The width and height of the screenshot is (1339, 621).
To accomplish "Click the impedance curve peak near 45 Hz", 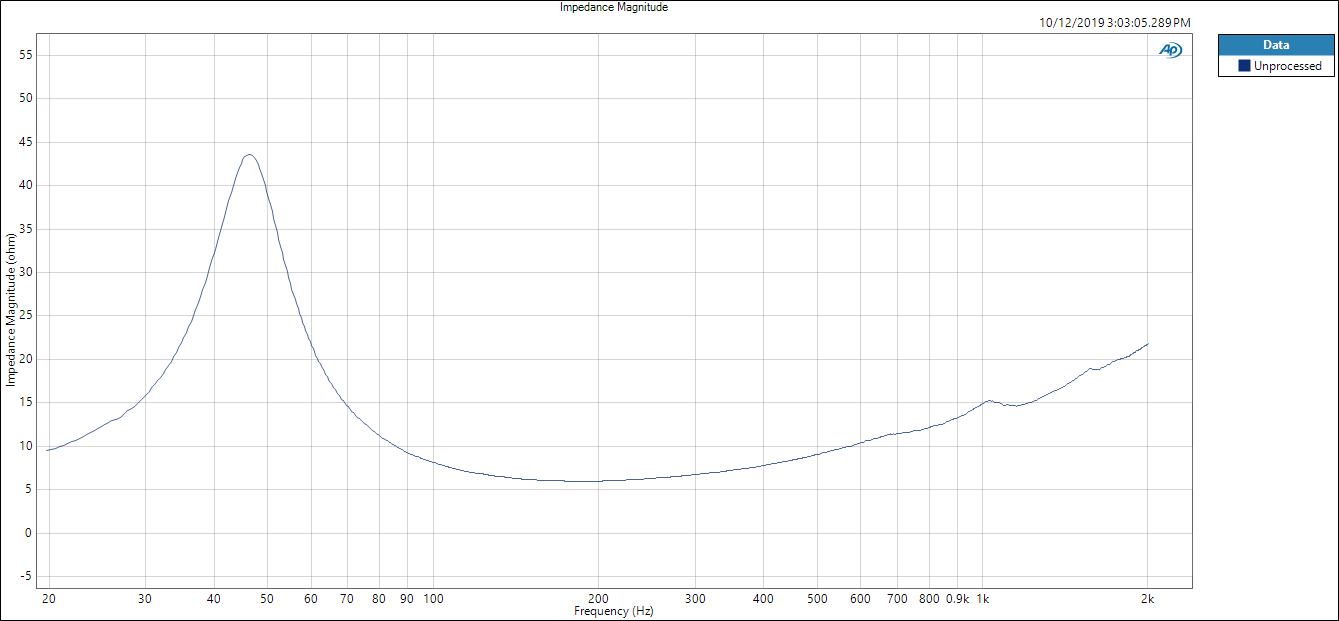I will tap(249, 155).
